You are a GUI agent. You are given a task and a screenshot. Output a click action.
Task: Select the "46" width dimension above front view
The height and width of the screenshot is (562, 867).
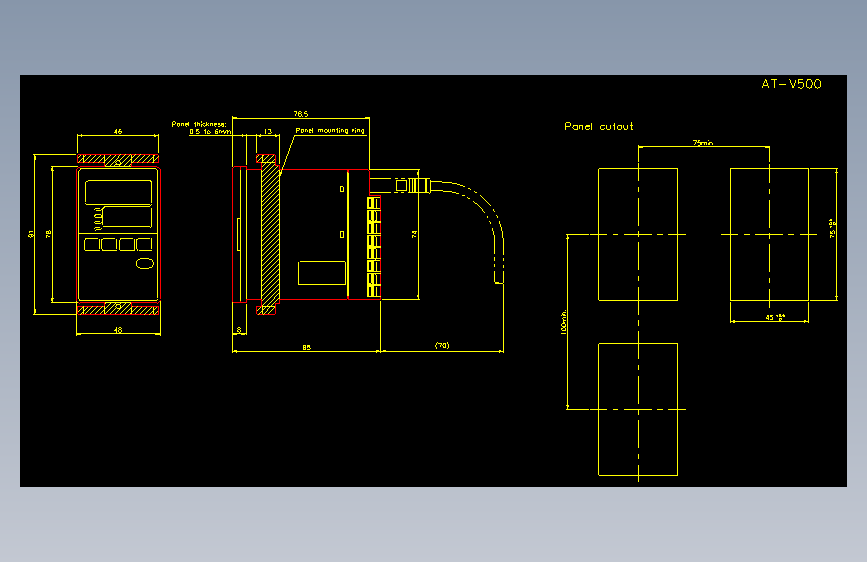[x=118, y=132]
